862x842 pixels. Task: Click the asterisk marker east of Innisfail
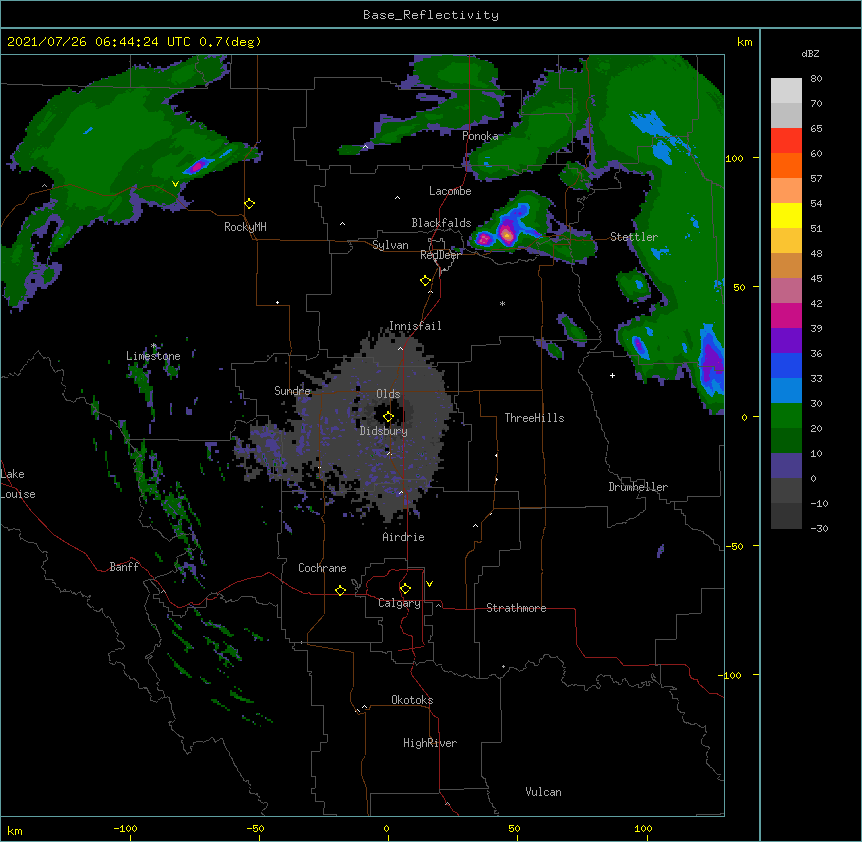coord(502,303)
